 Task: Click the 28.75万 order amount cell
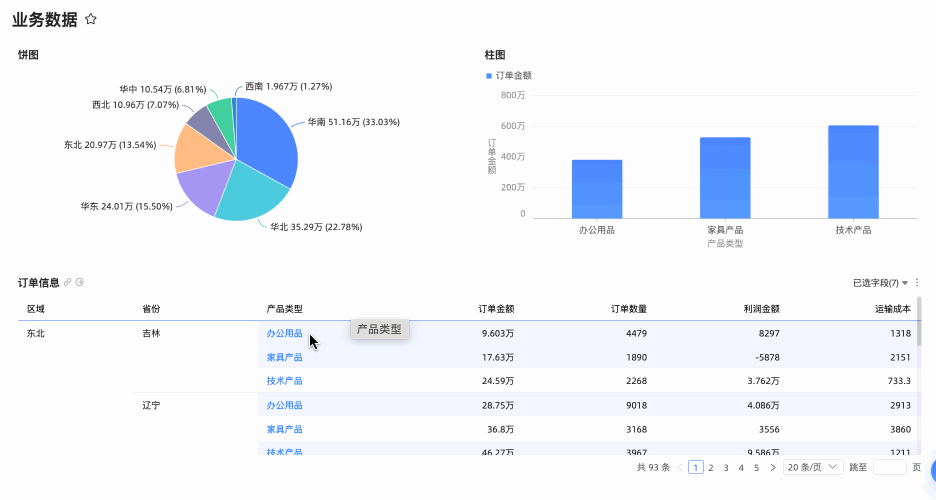tap(498, 405)
